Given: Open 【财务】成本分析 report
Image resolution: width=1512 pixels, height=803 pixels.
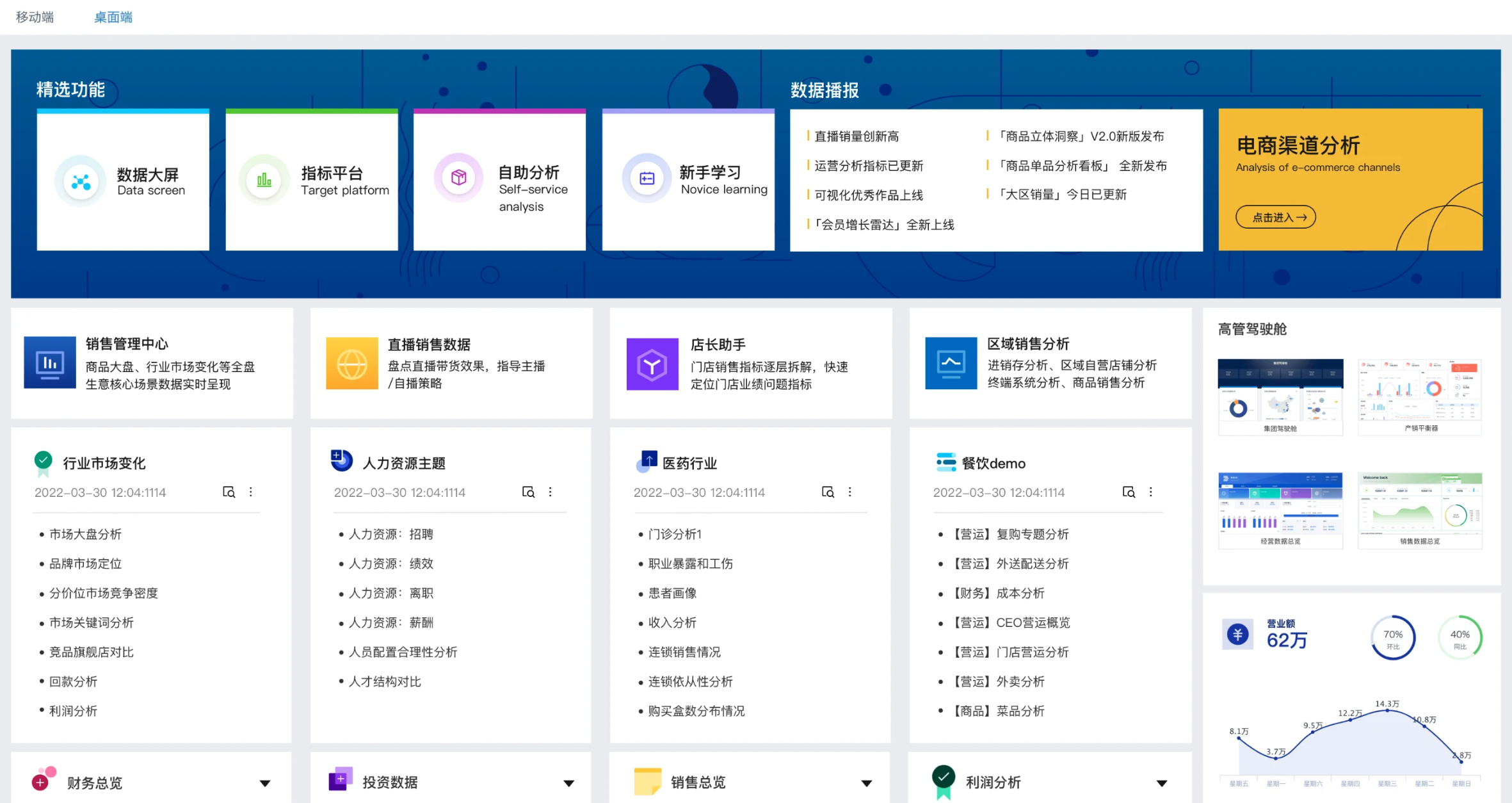Looking at the screenshot, I should coord(997,593).
